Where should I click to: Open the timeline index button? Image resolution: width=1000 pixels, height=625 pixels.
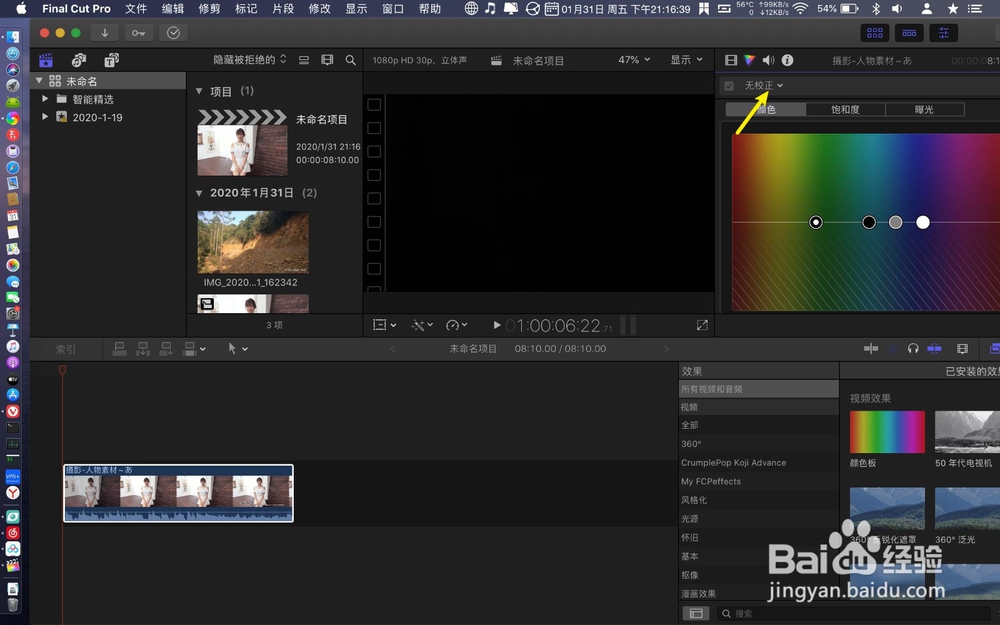(x=66, y=349)
